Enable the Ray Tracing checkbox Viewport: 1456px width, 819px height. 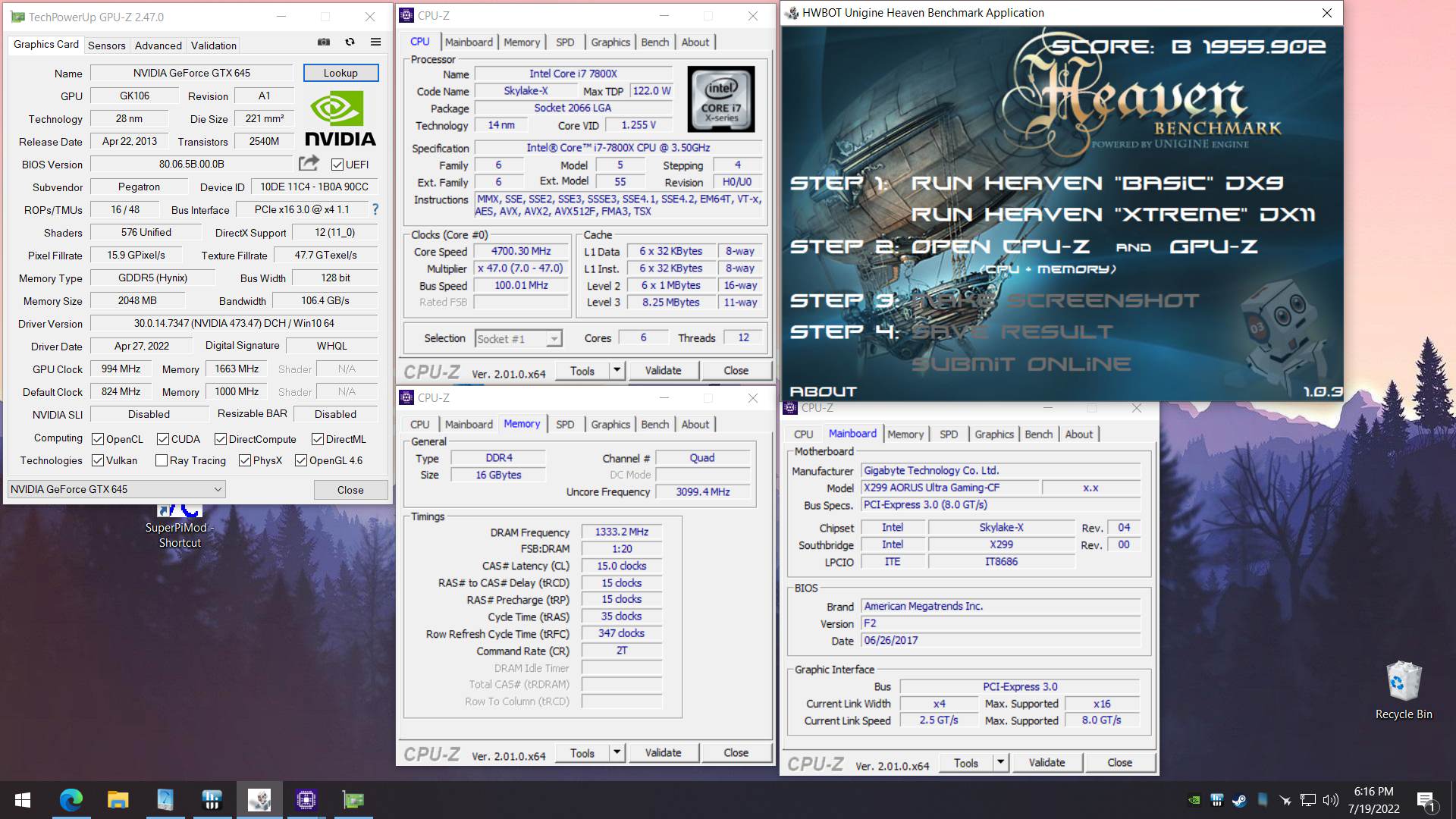(x=162, y=460)
